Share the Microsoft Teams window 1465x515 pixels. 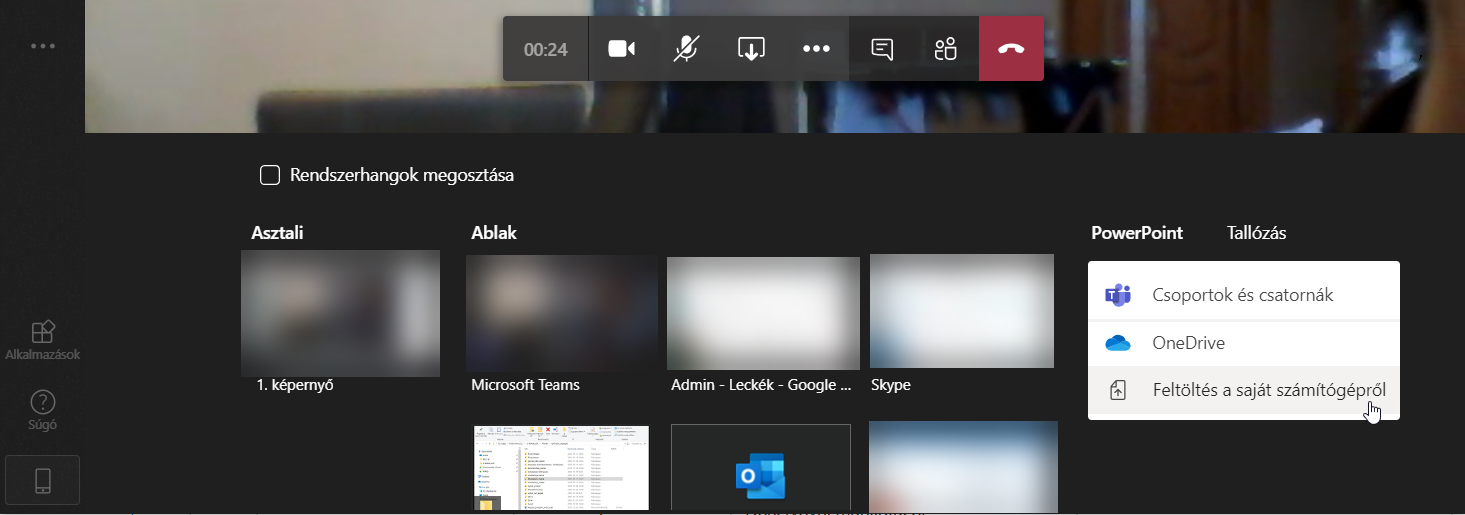pyautogui.click(x=561, y=313)
